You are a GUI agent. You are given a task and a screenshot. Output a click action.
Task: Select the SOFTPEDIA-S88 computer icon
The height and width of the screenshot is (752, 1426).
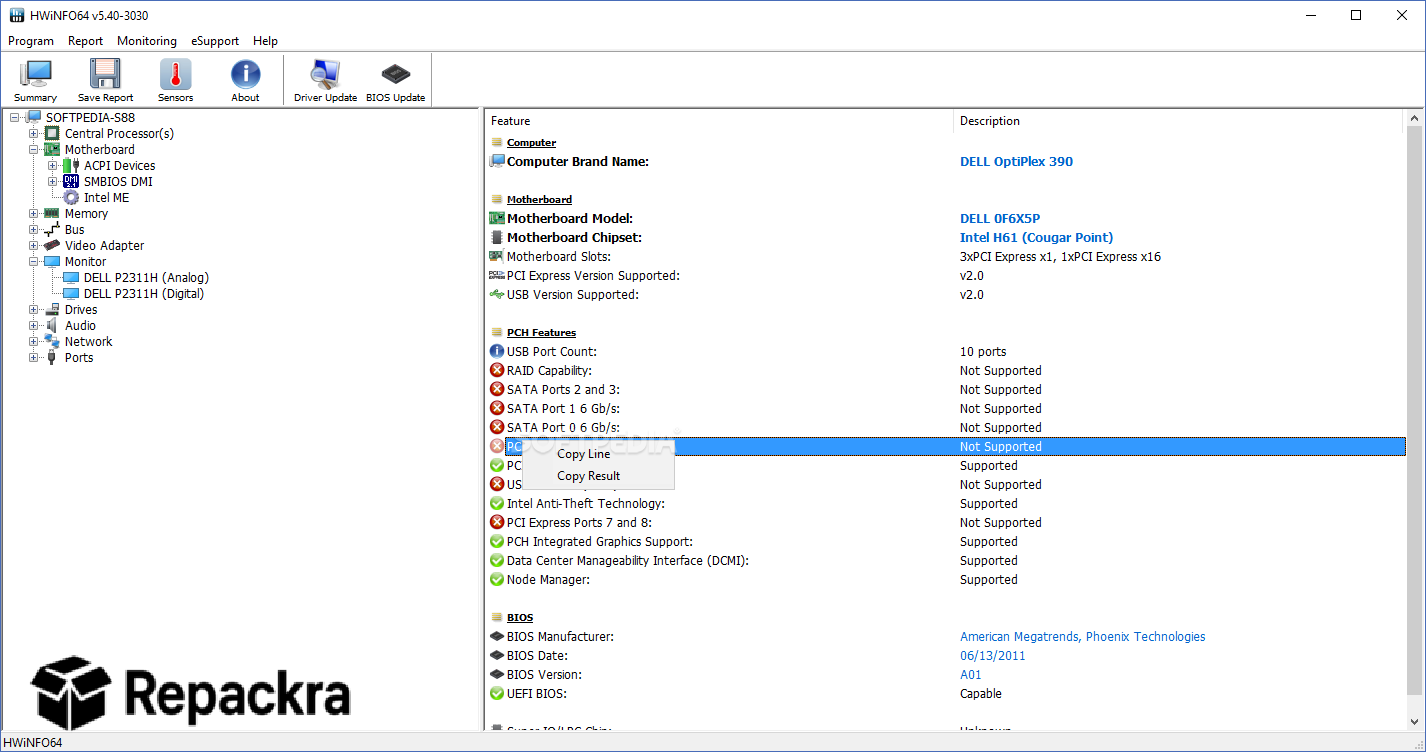34,118
